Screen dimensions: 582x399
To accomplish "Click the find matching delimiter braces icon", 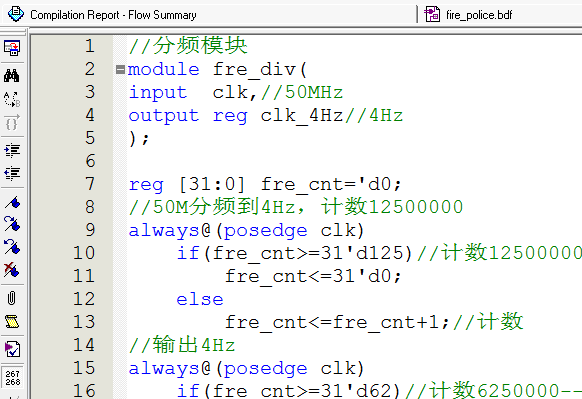I will [x=12, y=122].
